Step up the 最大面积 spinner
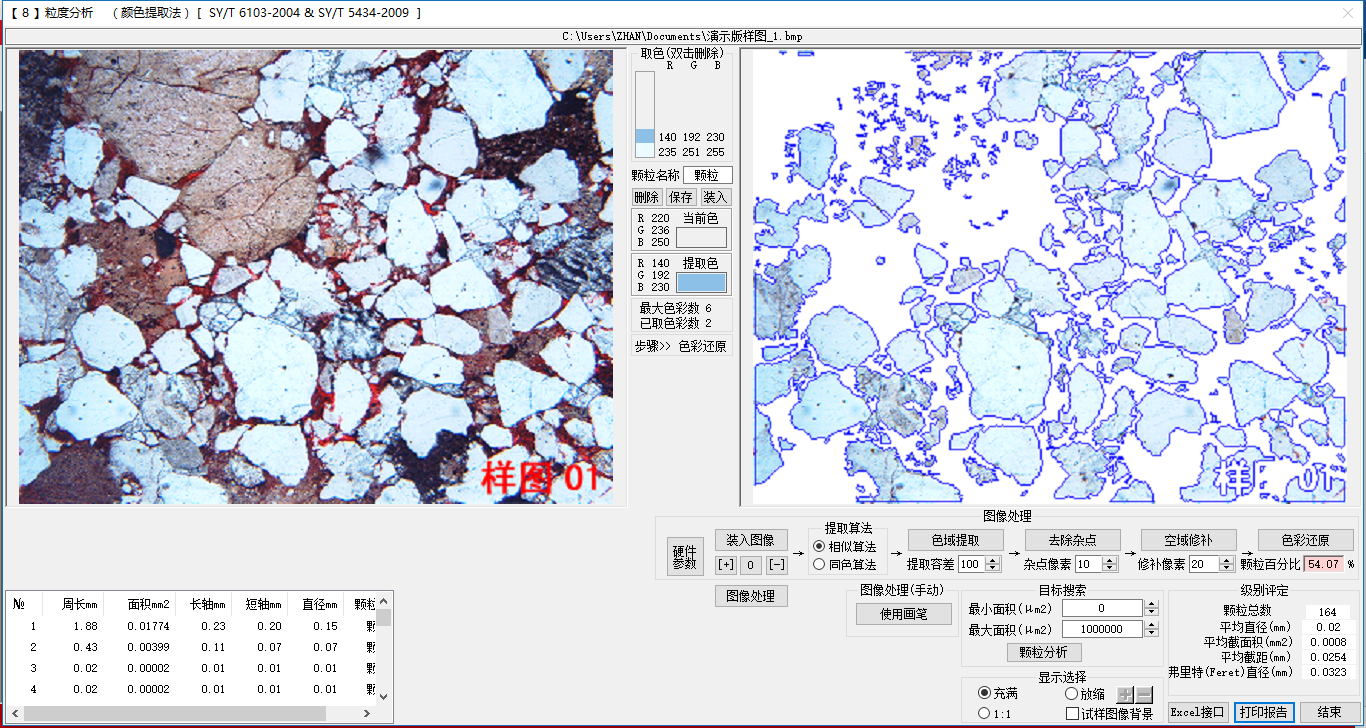Viewport: 1366px width, 728px height. coord(1151,625)
